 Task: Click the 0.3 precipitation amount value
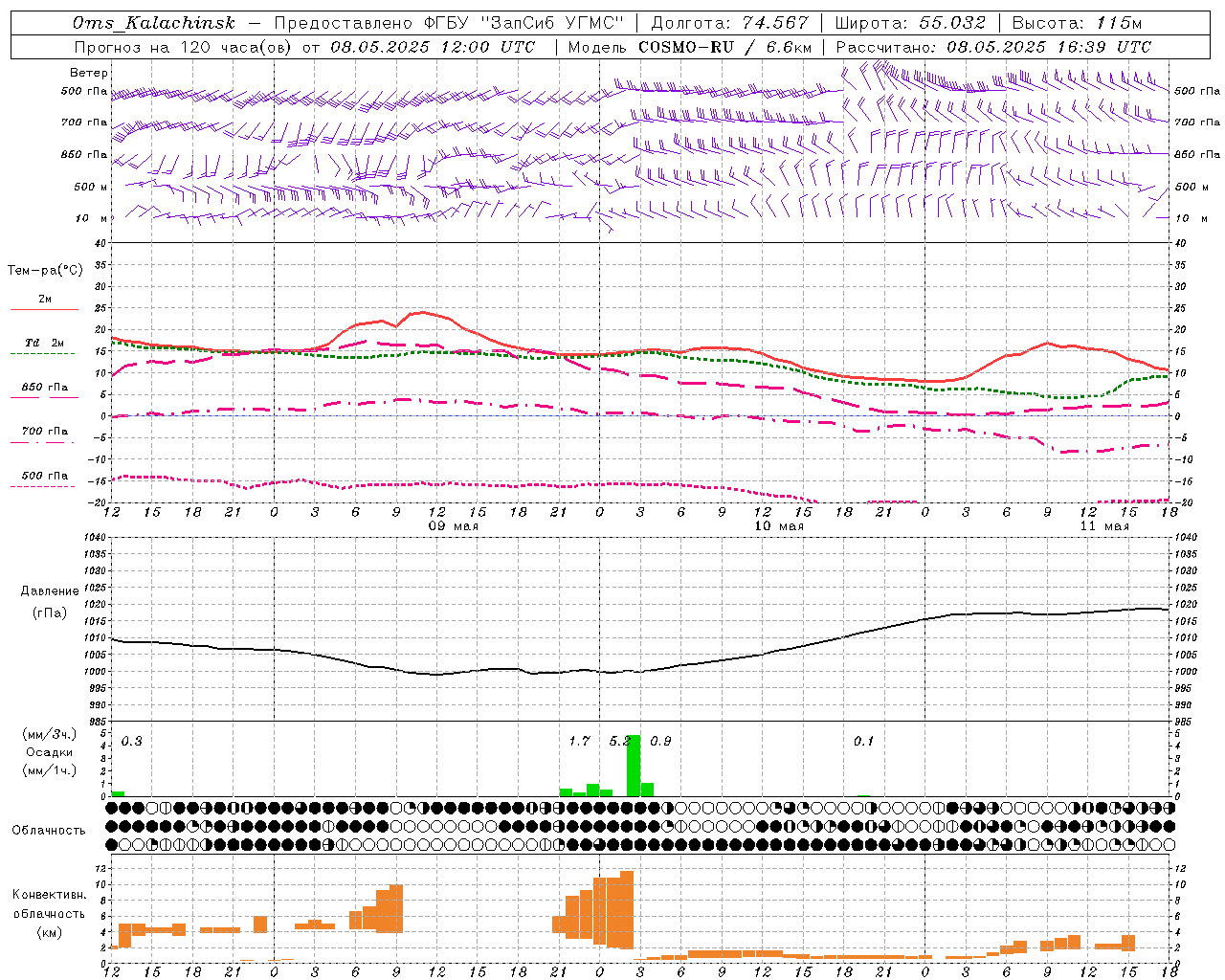coord(132,742)
